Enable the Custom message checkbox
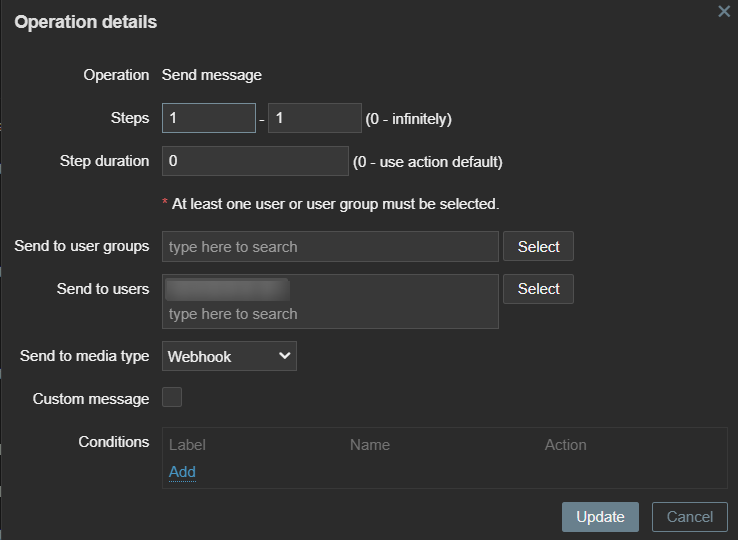Image resolution: width=738 pixels, height=540 pixels. click(172, 398)
